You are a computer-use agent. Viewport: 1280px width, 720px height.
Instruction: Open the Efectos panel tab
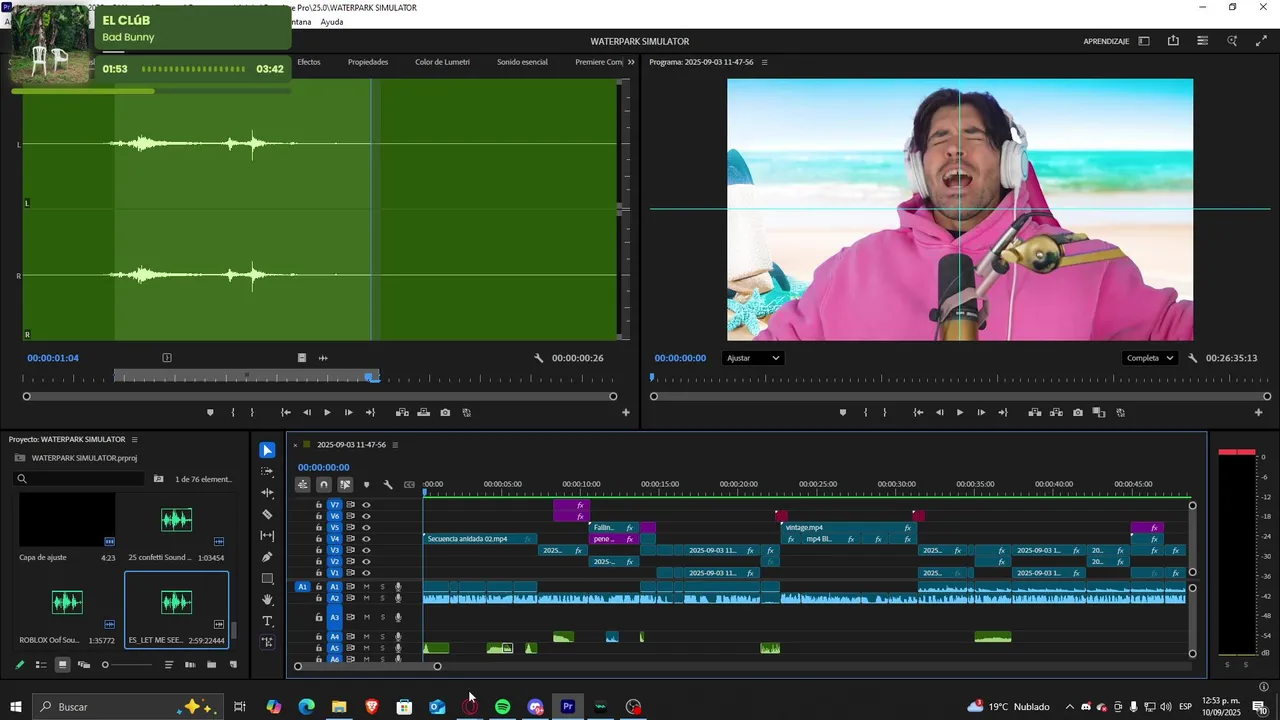(309, 62)
